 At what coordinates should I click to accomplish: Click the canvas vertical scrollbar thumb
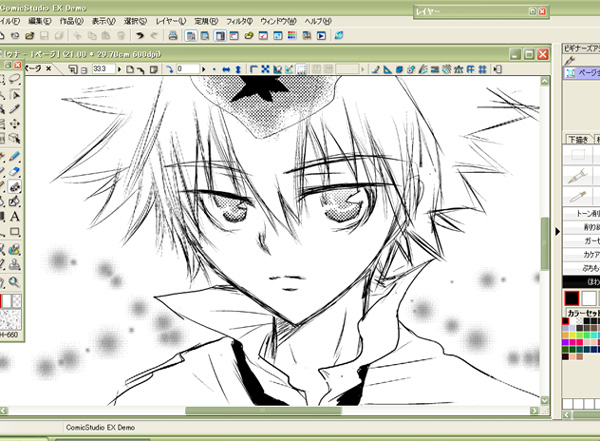tap(545, 243)
